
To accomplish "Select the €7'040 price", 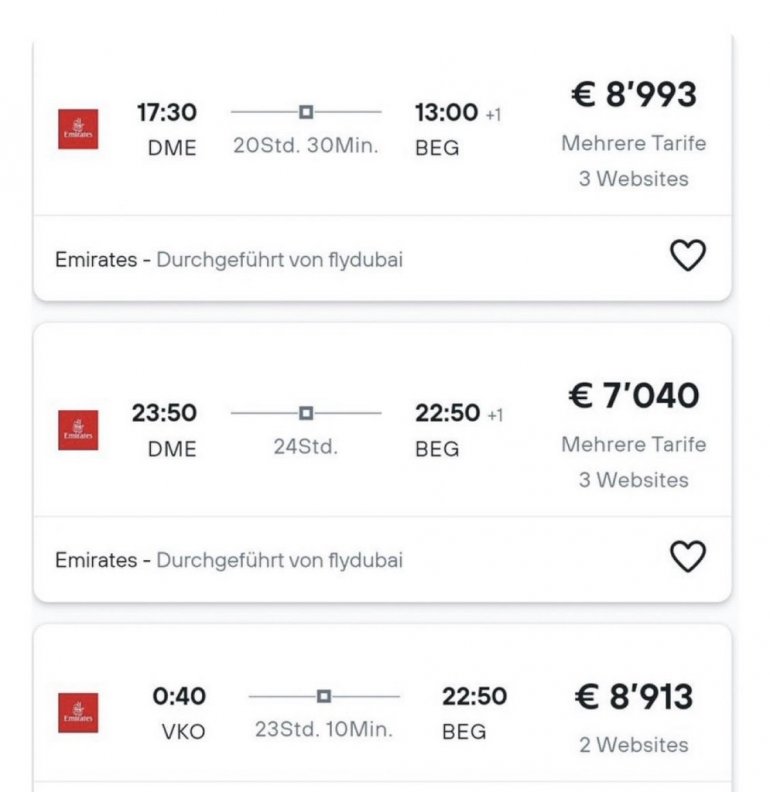I will [x=633, y=396].
